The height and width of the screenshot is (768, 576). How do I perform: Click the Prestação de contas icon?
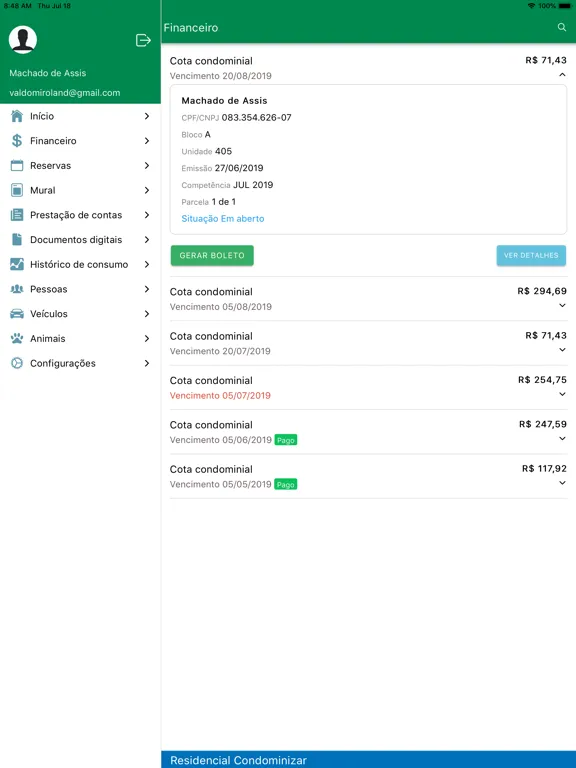[17, 215]
